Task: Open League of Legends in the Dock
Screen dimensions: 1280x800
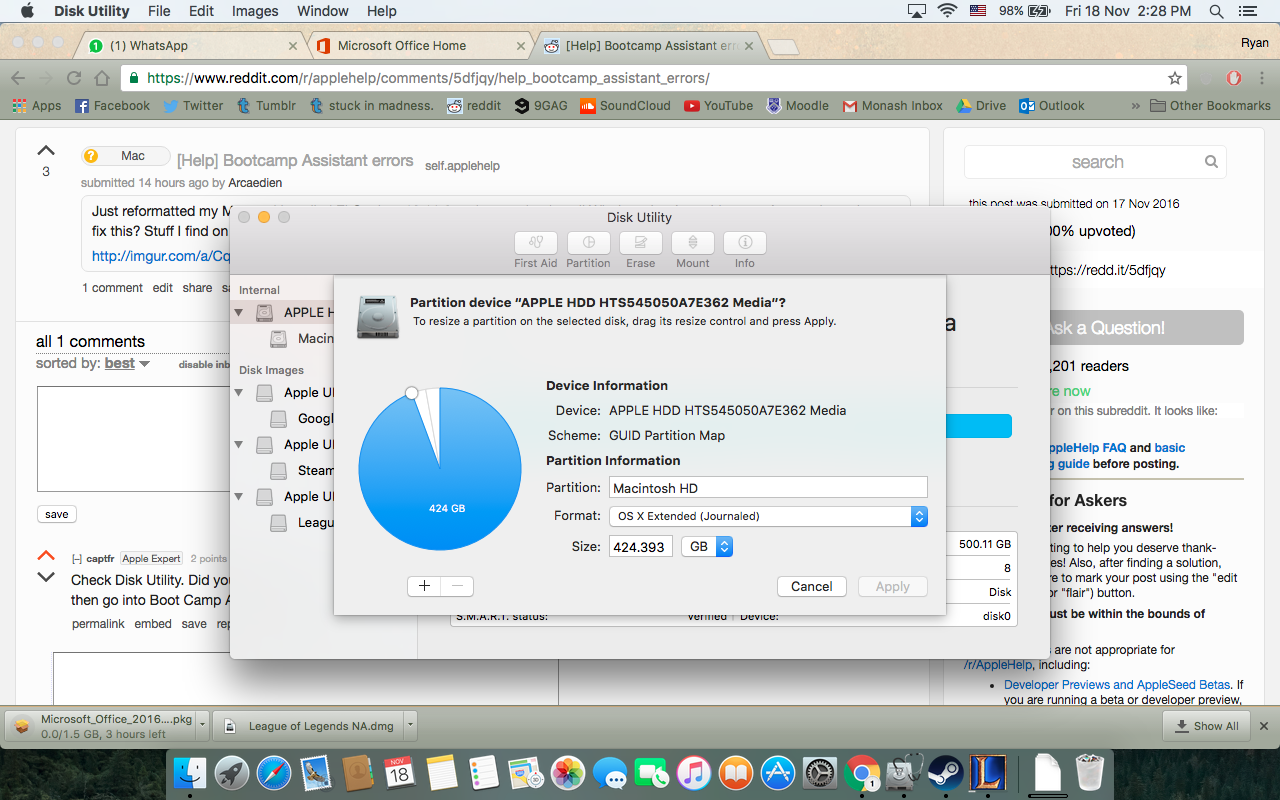Action: coord(987,773)
